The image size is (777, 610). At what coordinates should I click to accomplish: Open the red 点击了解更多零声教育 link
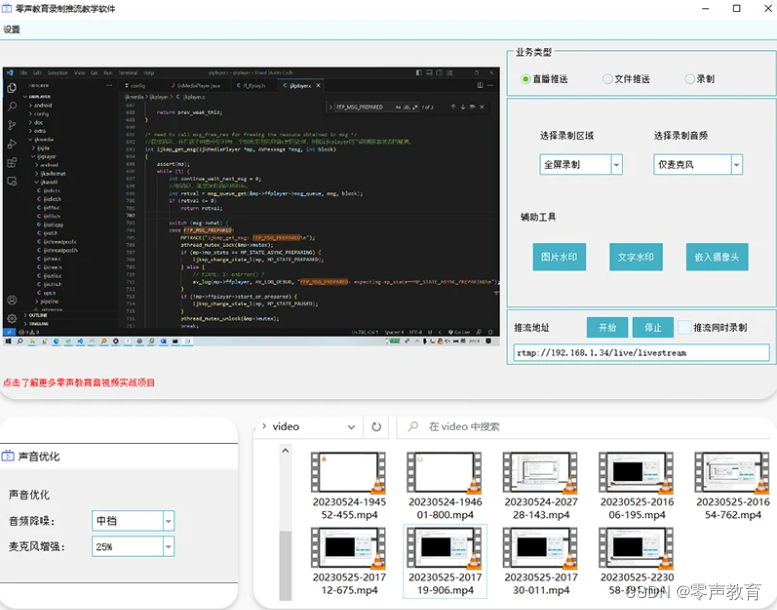point(79,383)
